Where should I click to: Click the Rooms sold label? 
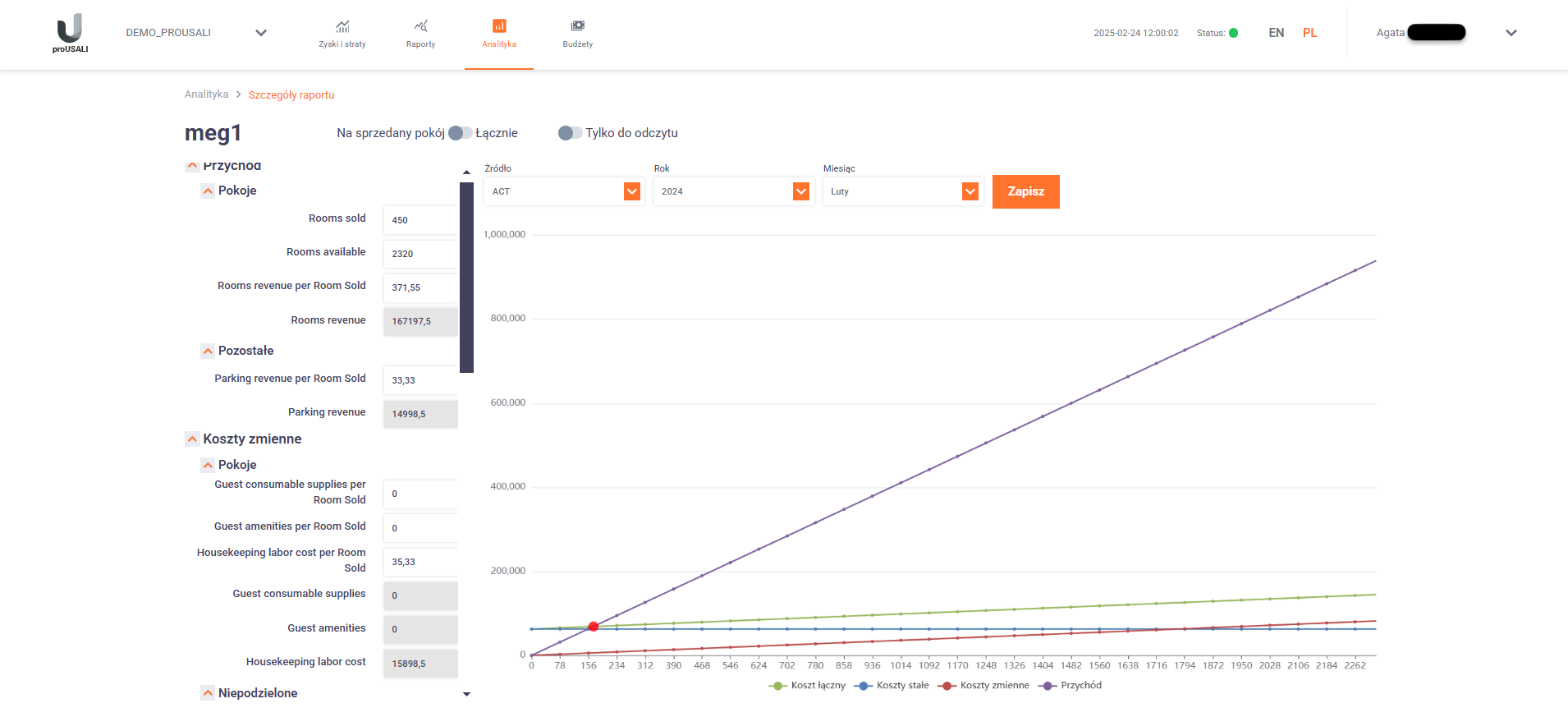click(337, 218)
